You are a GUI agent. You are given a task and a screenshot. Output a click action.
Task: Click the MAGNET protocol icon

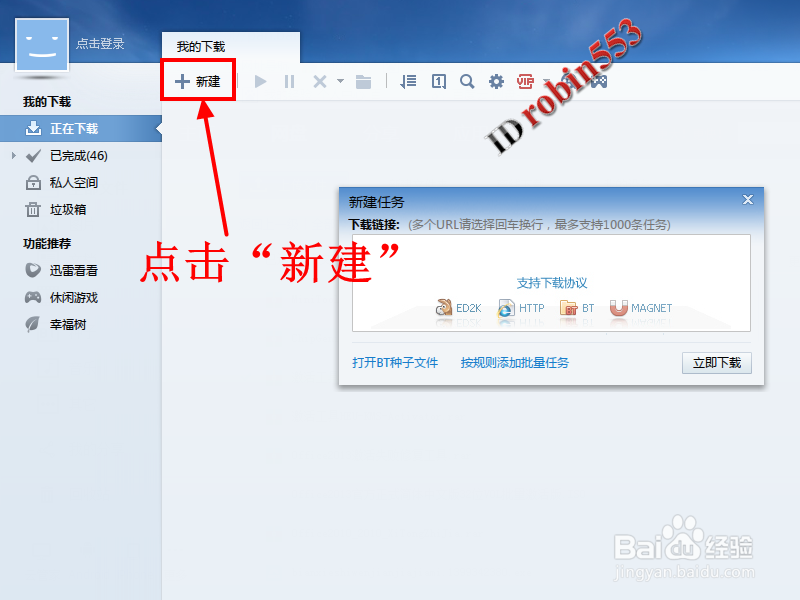click(x=618, y=308)
